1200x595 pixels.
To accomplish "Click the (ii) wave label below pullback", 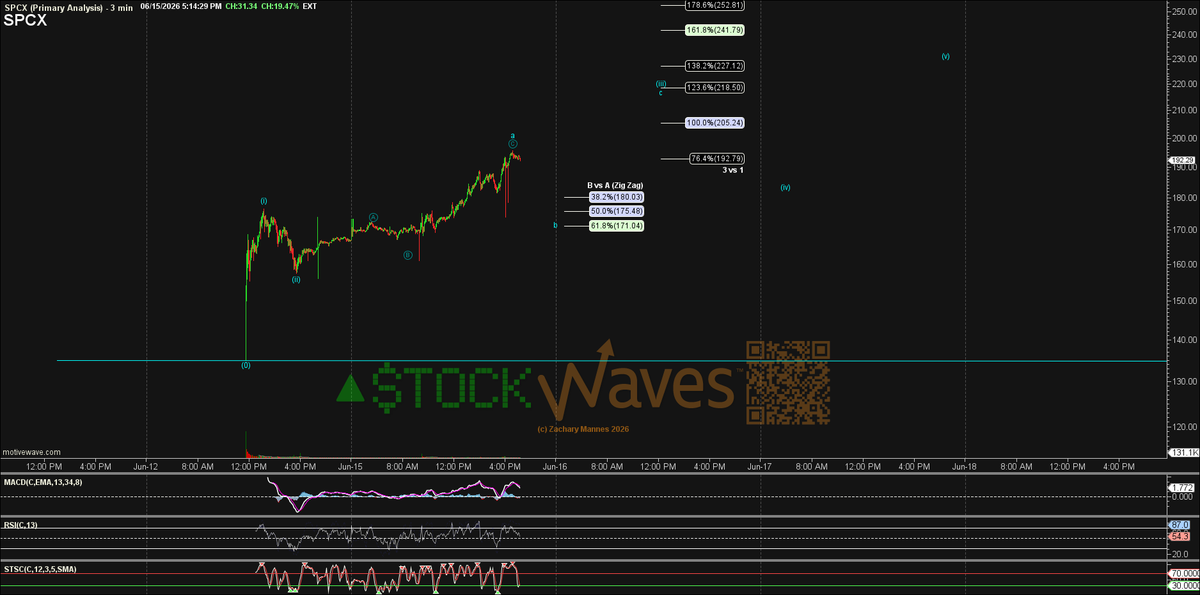I will tap(296, 280).
